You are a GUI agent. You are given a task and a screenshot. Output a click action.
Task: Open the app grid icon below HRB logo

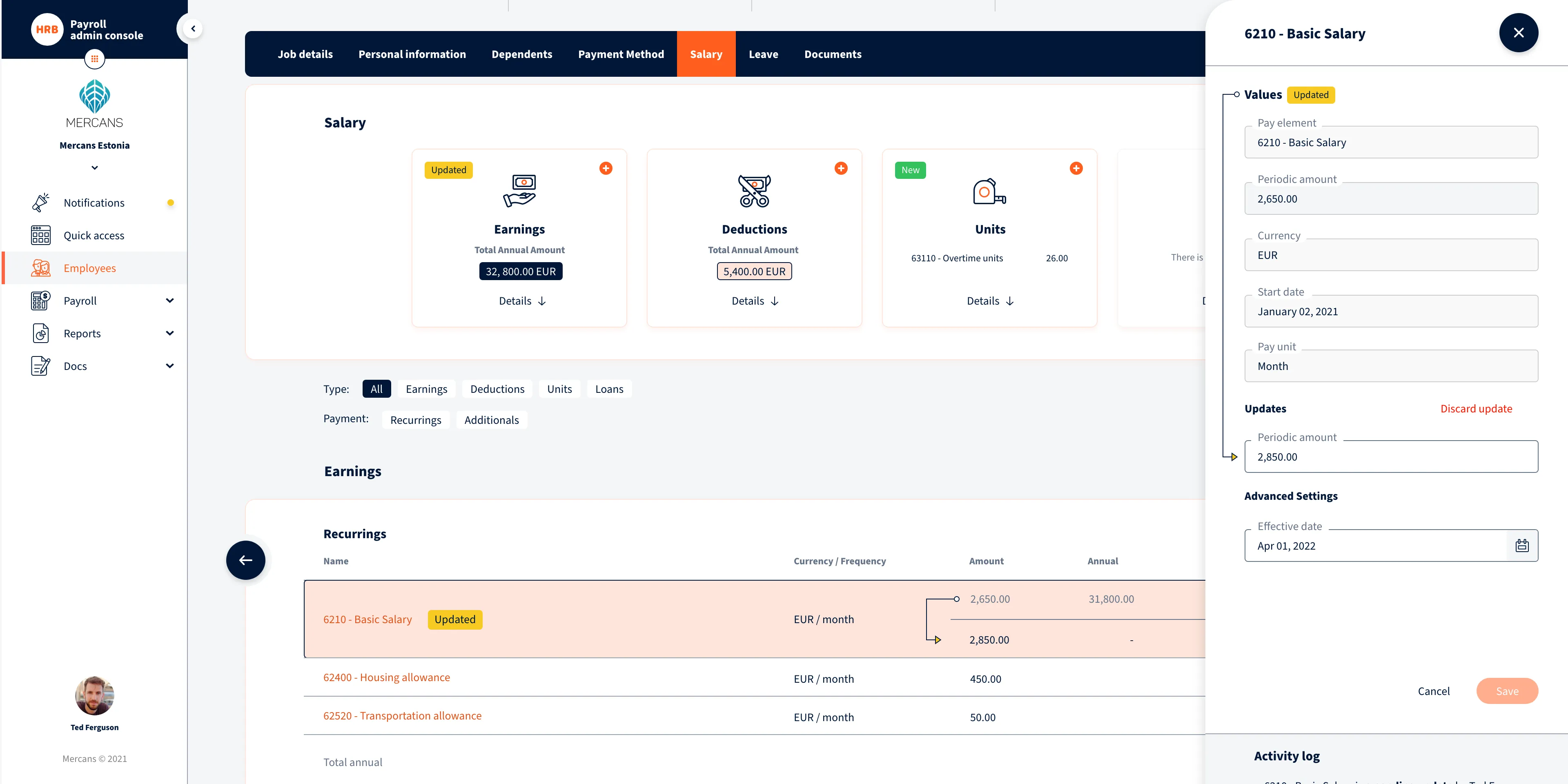click(94, 59)
